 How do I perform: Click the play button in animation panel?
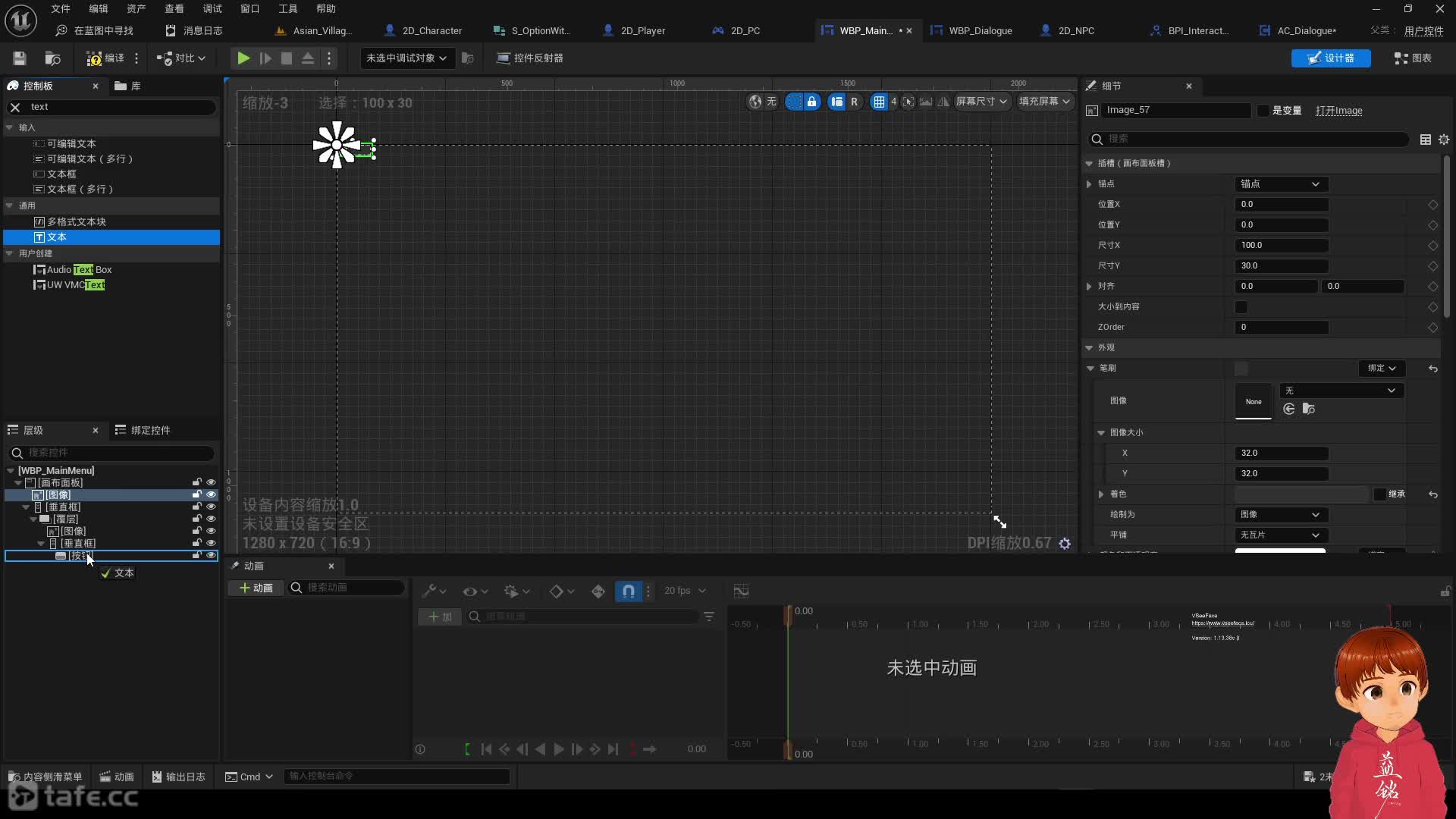click(558, 749)
